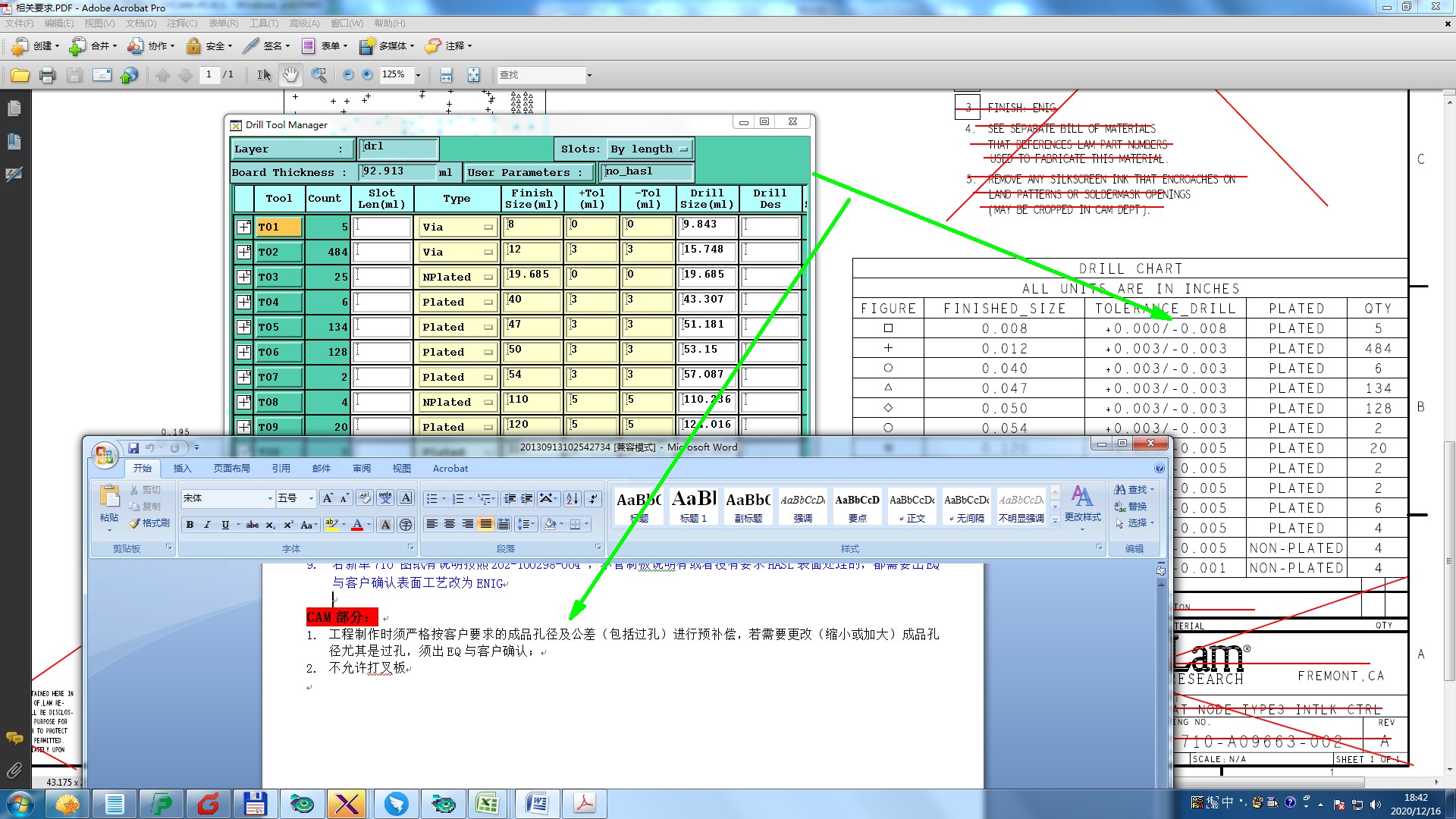The height and width of the screenshot is (819, 1456).
Task: Click Acrobat 合并 button
Action: click(x=93, y=46)
